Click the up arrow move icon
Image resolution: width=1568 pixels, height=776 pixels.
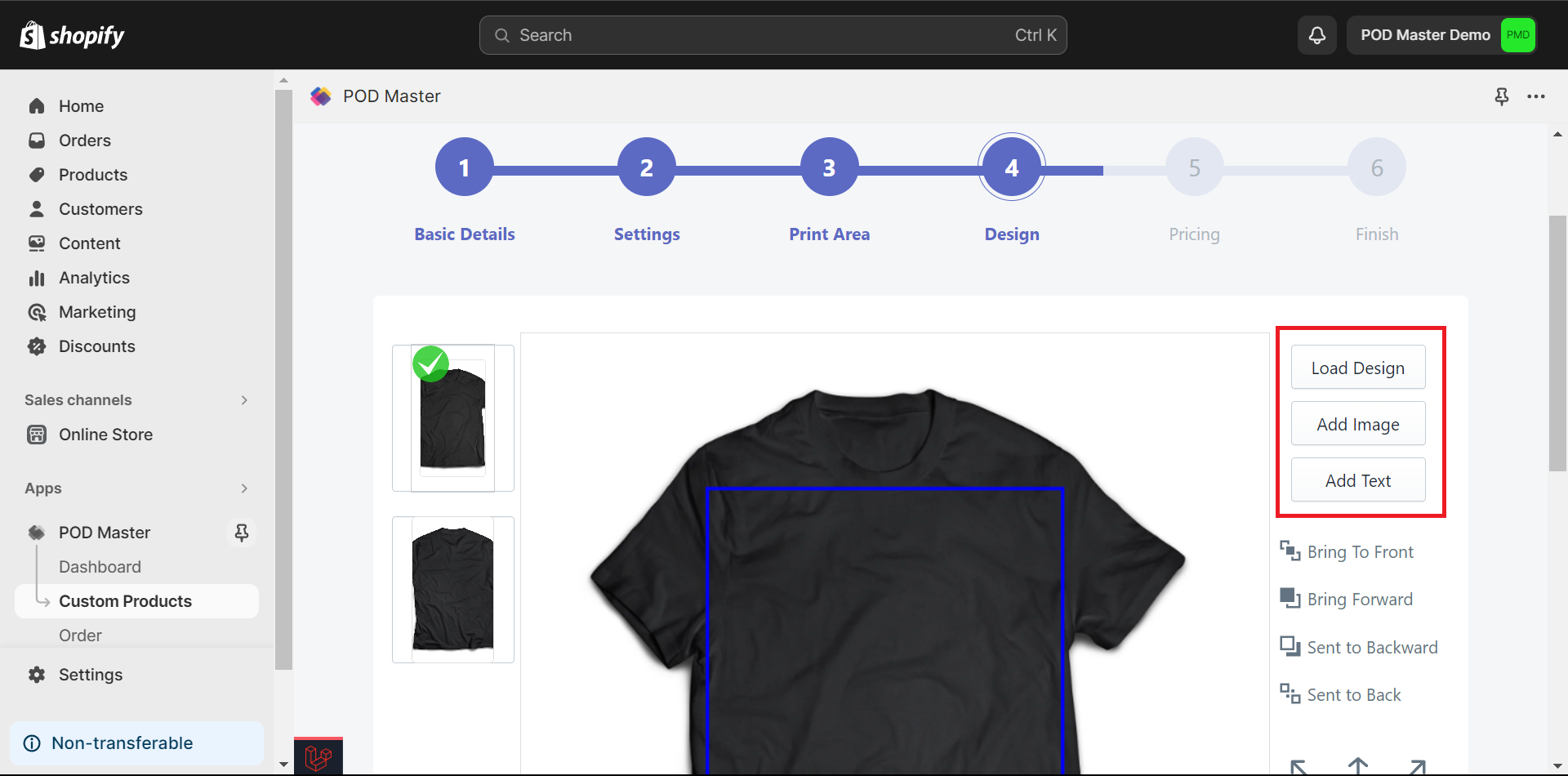(1358, 766)
